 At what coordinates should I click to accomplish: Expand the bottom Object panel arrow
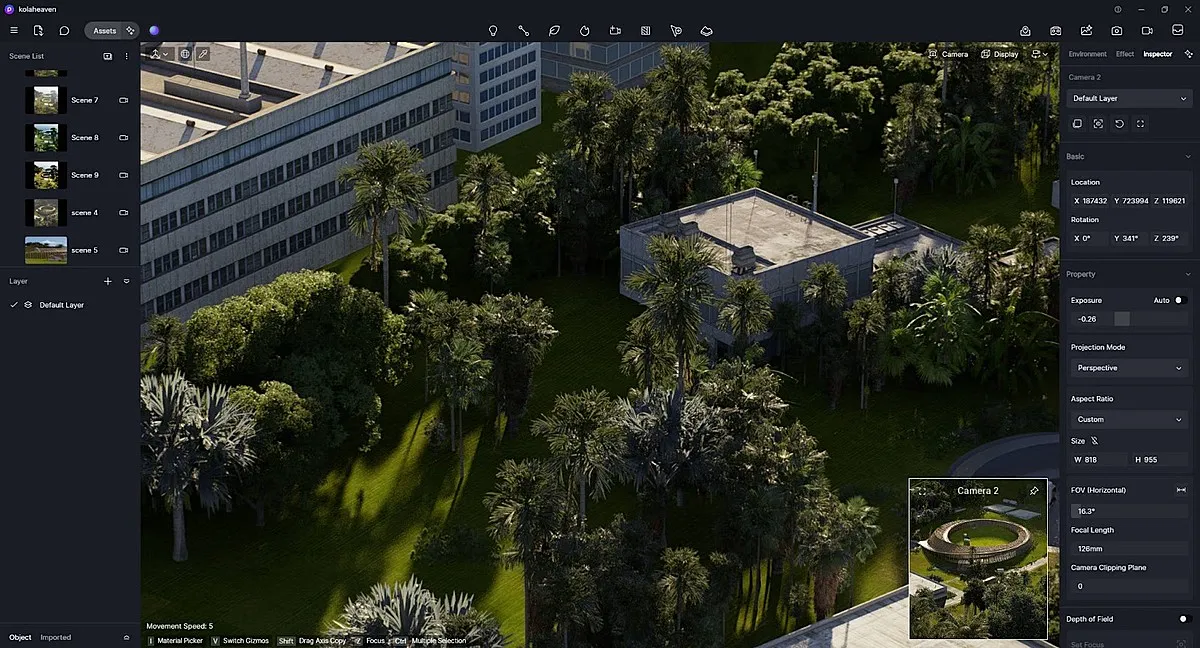126,637
